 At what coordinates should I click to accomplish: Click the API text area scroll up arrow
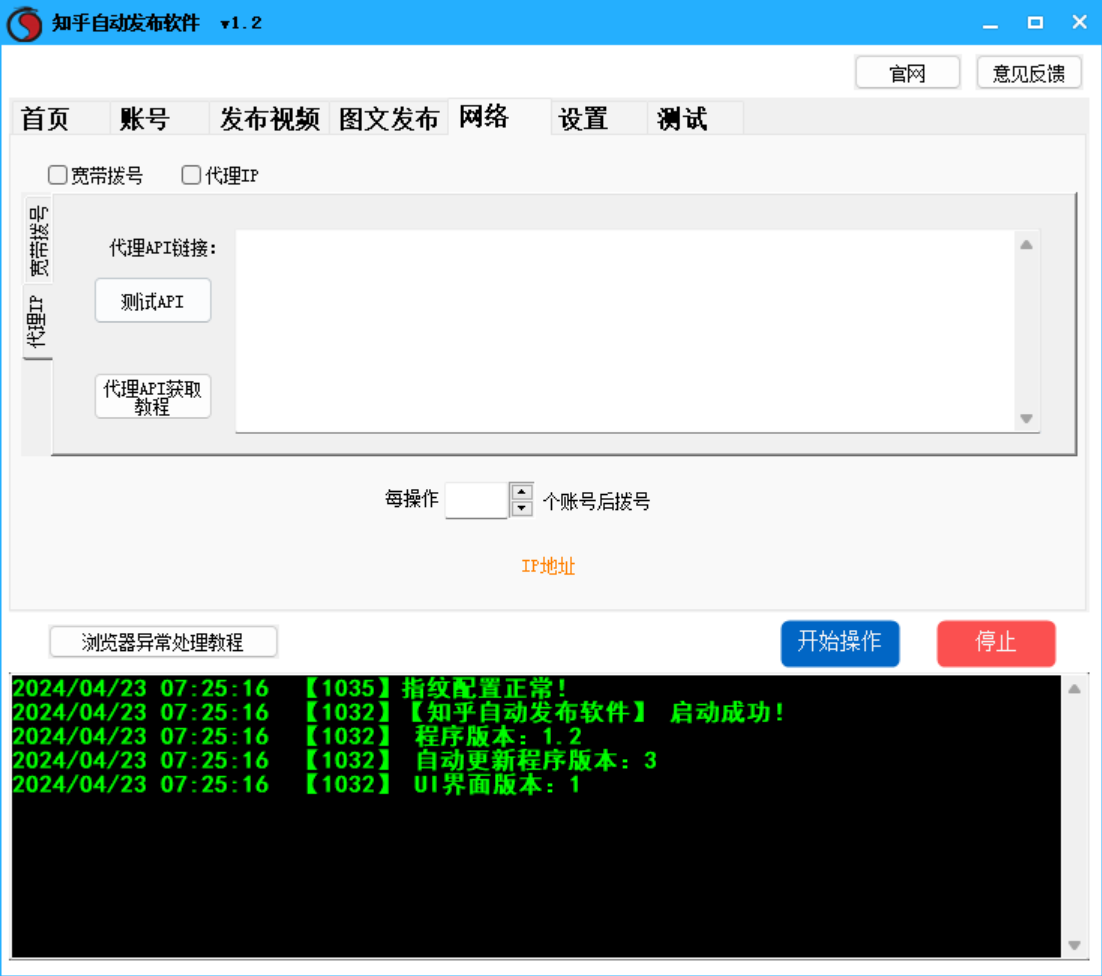coord(1026,245)
